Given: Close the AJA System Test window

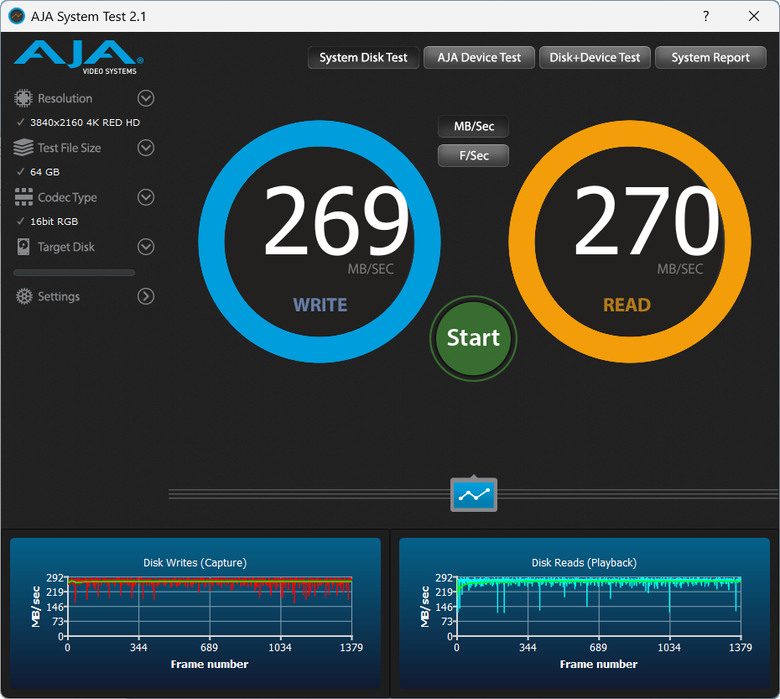Looking at the screenshot, I should coord(754,16).
